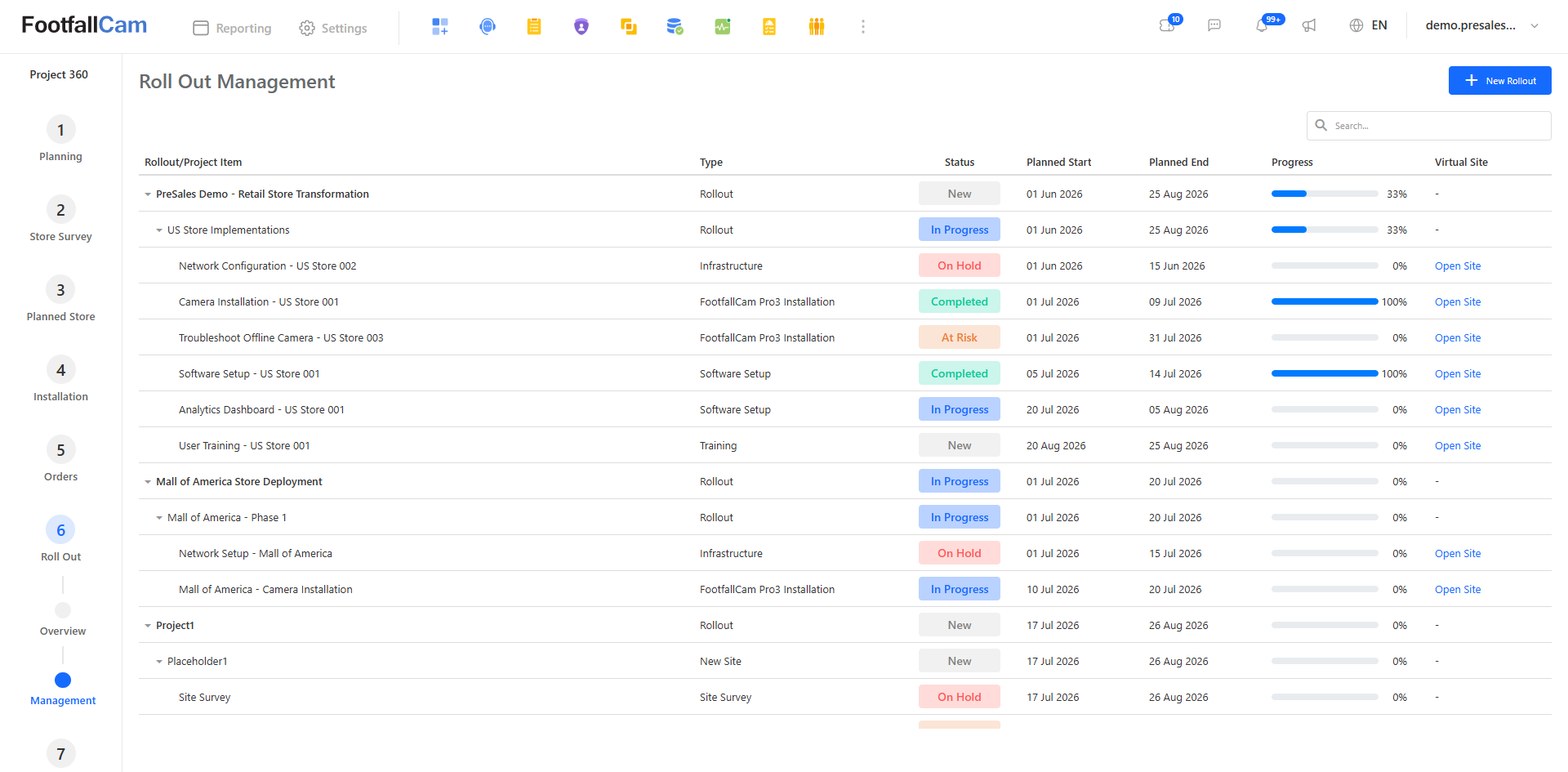The width and height of the screenshot is (1568, 772).
Task: Click progress bar for Camera Installation - US Store 001
Action: (1325, 302)
